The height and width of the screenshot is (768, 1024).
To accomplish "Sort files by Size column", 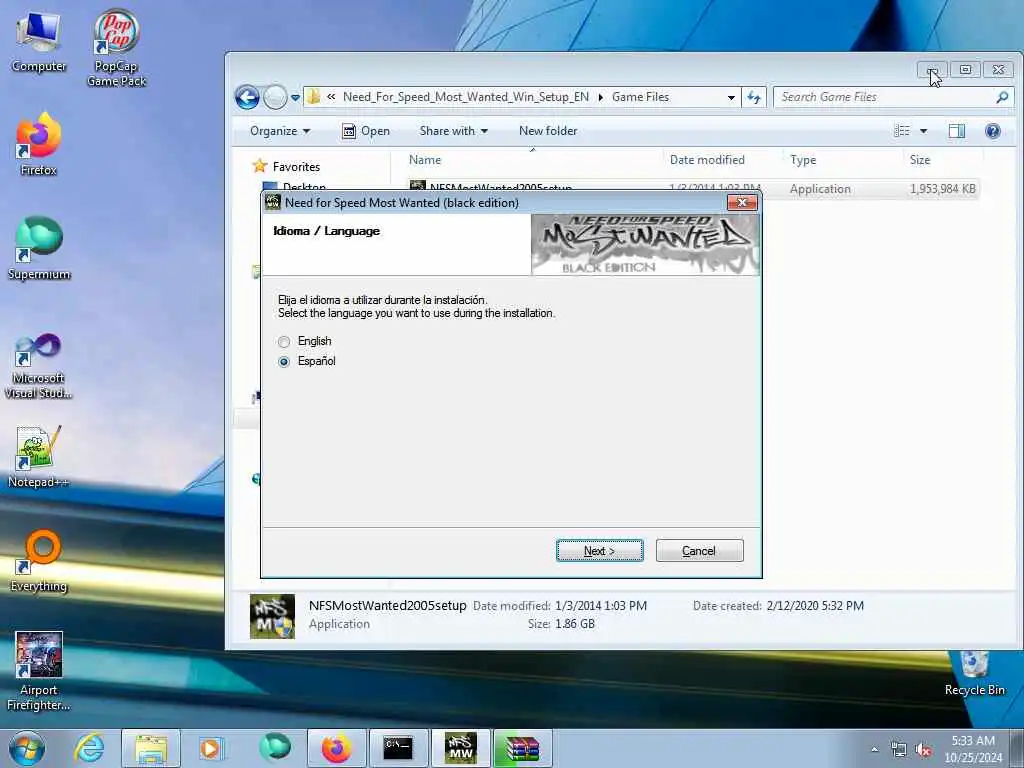I will click(942, 160).
